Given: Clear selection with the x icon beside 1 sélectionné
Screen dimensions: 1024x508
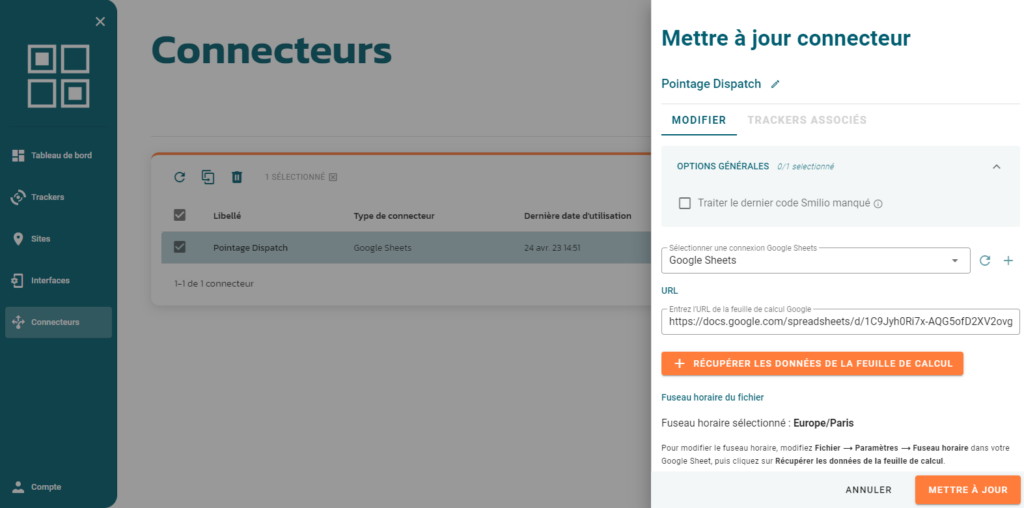Looking at the screenshot, I should [x=333, y=177].
